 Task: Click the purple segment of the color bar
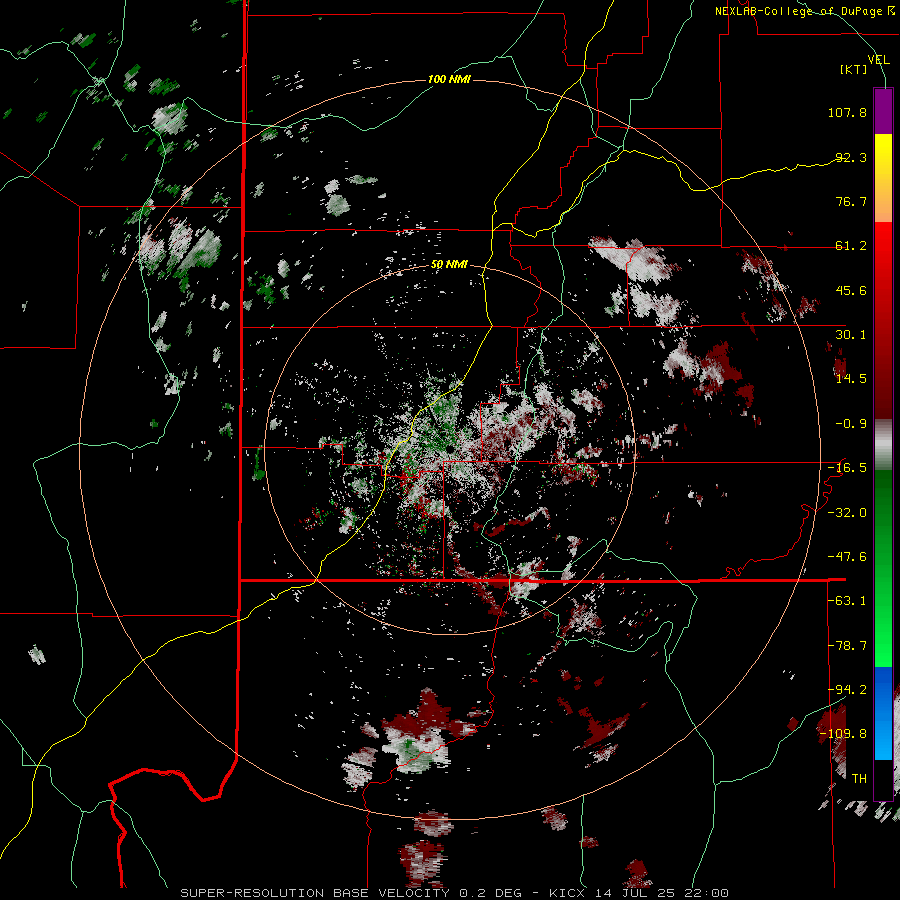tap(883, 112)
